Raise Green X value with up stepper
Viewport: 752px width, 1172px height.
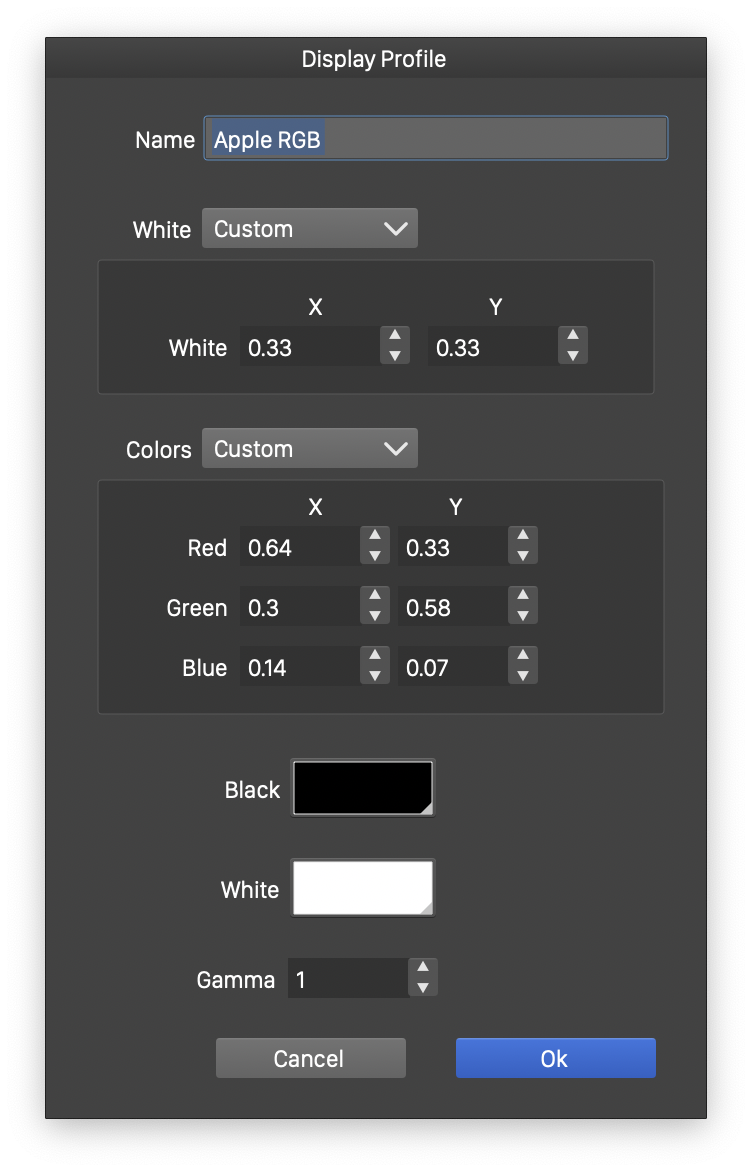(374, 597)
